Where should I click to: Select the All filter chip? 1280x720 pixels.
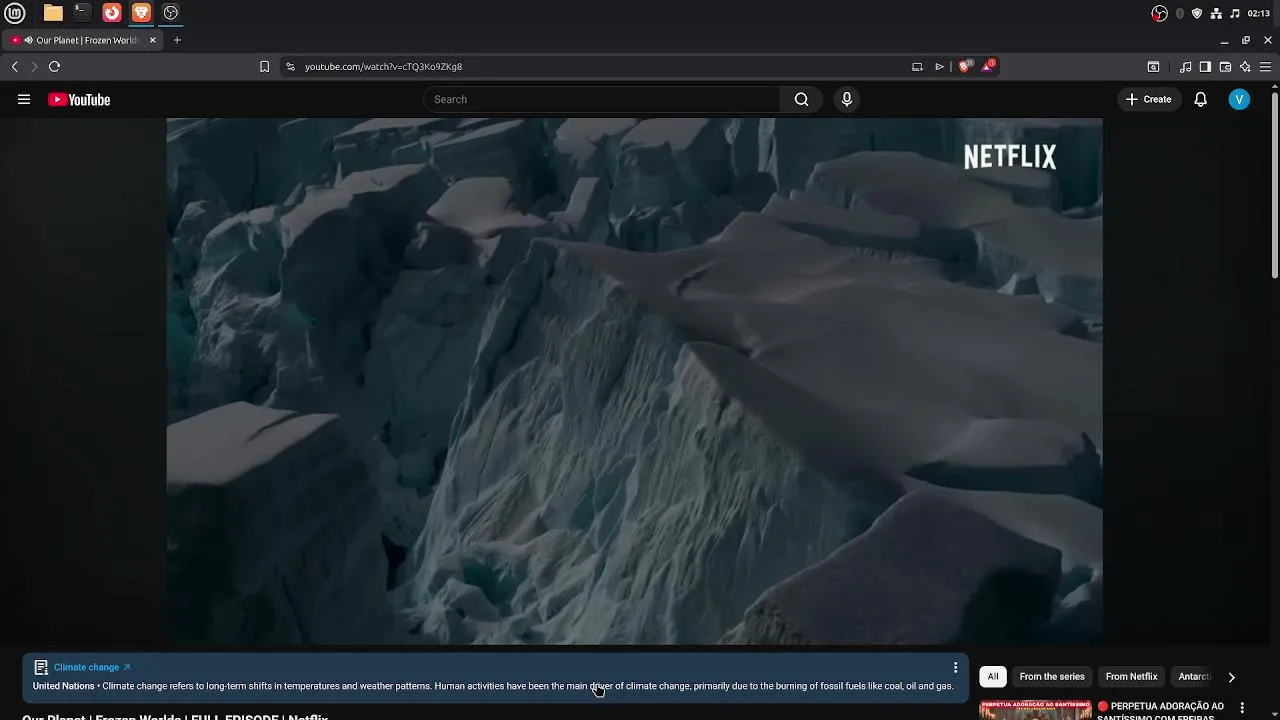point(993,677)
